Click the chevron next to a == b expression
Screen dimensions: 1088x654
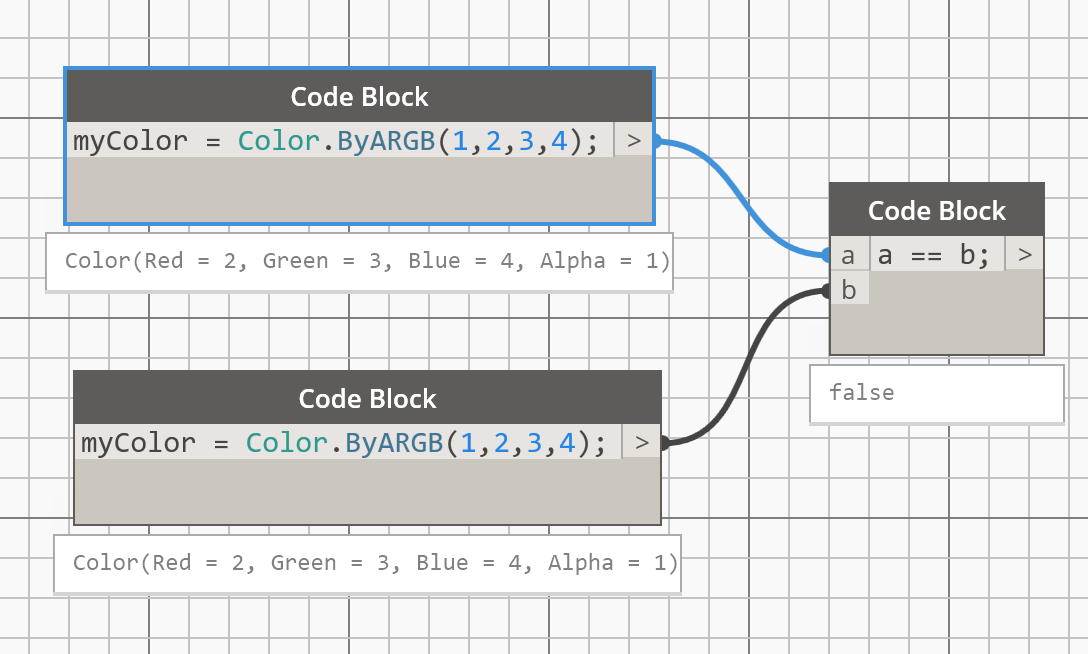(1024, 254)
